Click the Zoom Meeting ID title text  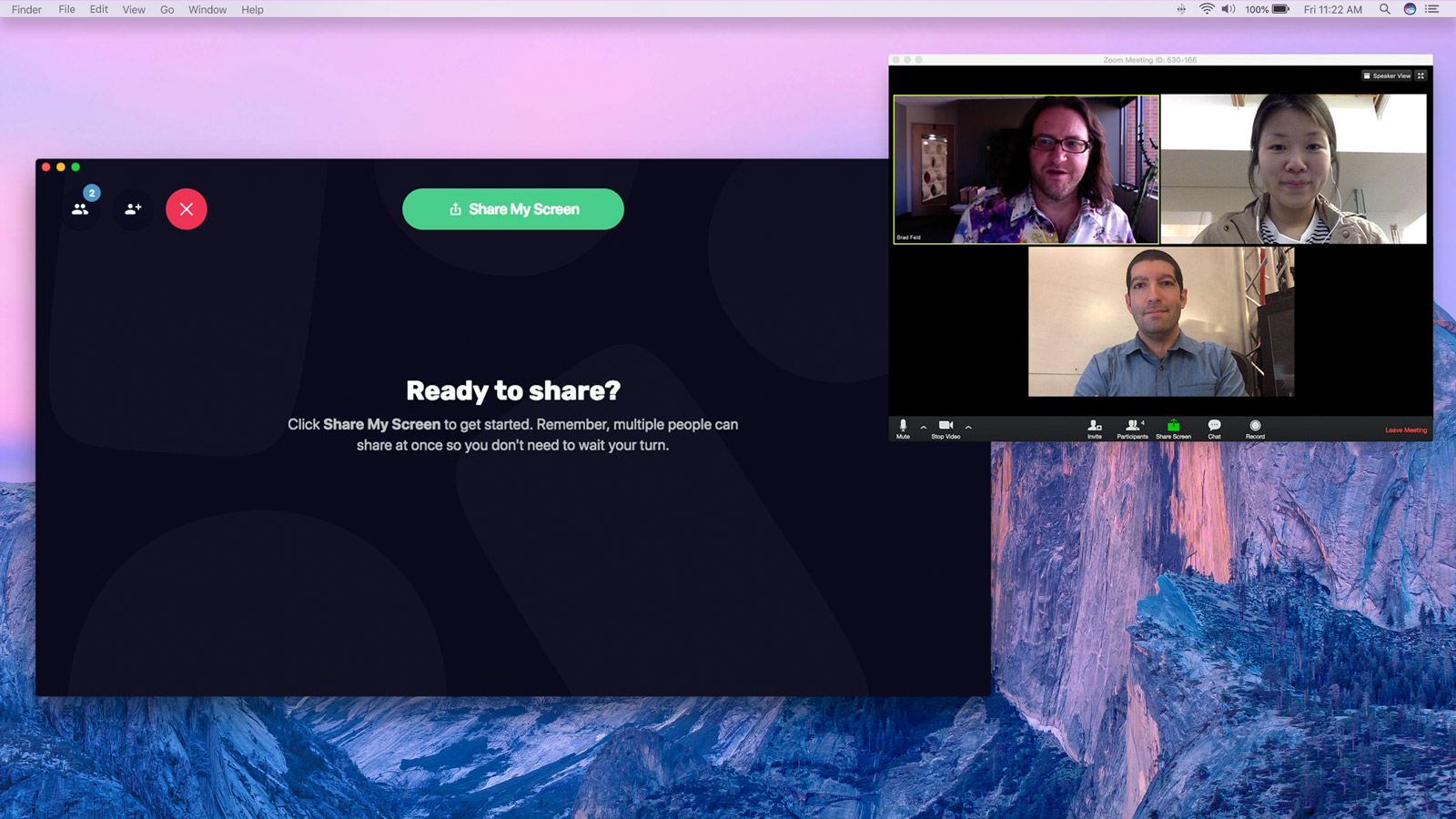(x=1150, y=60)
